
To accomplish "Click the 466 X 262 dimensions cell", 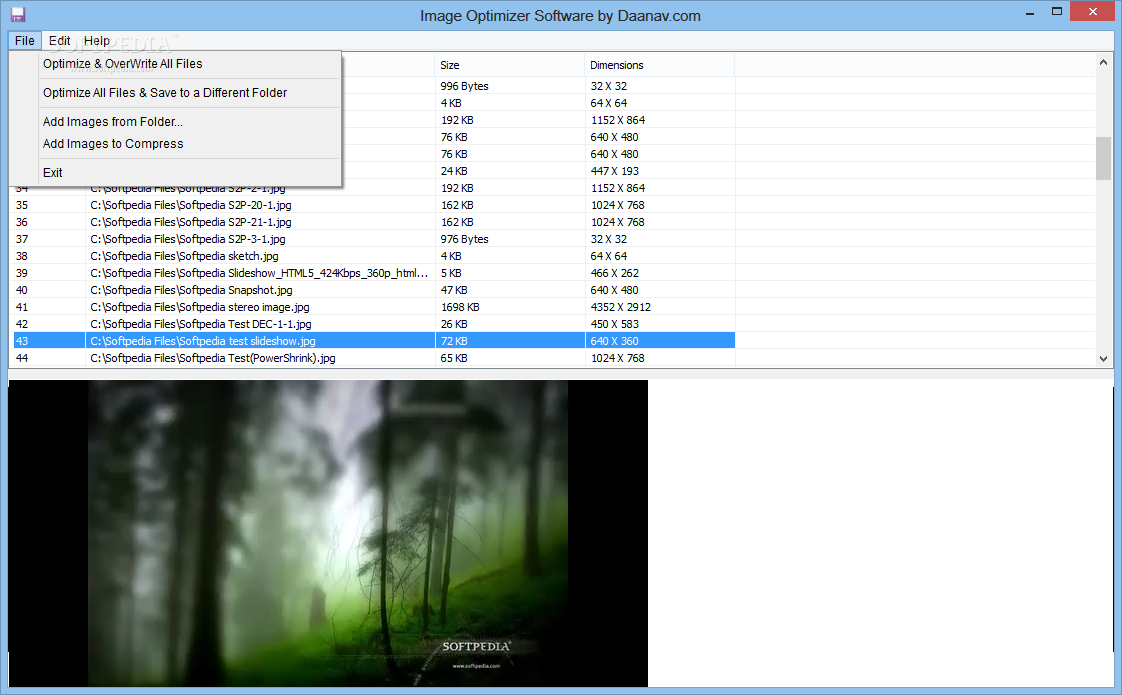I will tap(659, 273).
